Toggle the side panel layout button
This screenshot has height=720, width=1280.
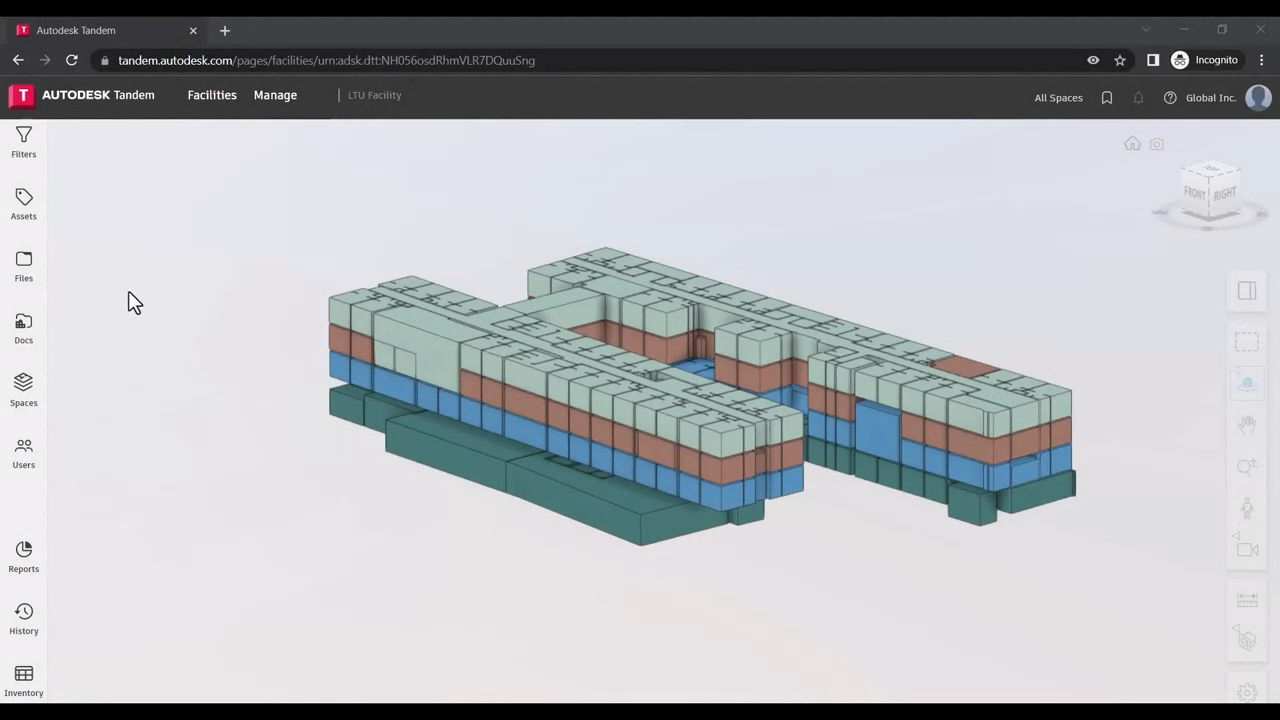pyautogui.click(x=1246, y=291)
